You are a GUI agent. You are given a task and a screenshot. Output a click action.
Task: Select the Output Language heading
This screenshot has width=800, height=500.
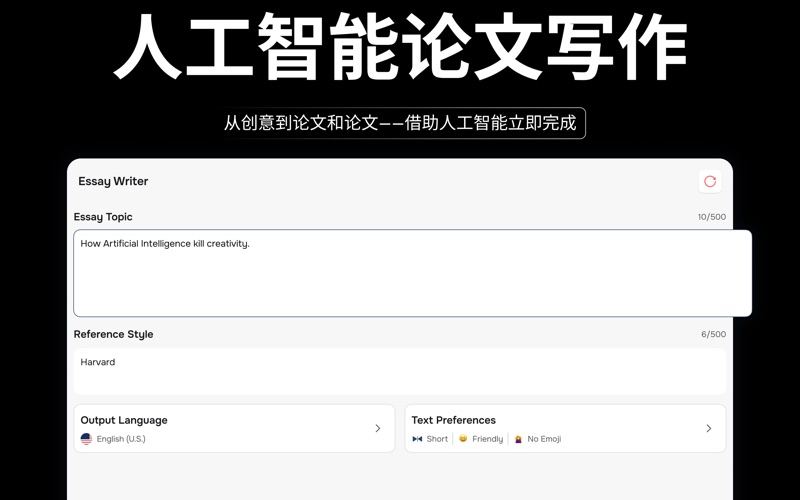[124, 420]
